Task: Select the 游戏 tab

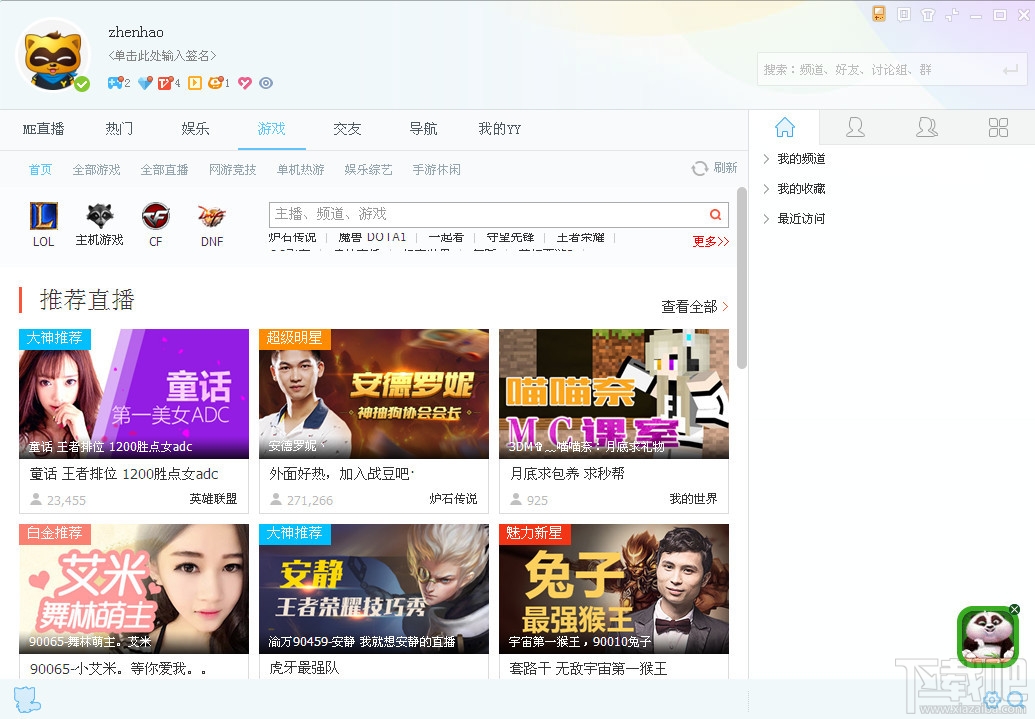Action: tap(271, 129)
